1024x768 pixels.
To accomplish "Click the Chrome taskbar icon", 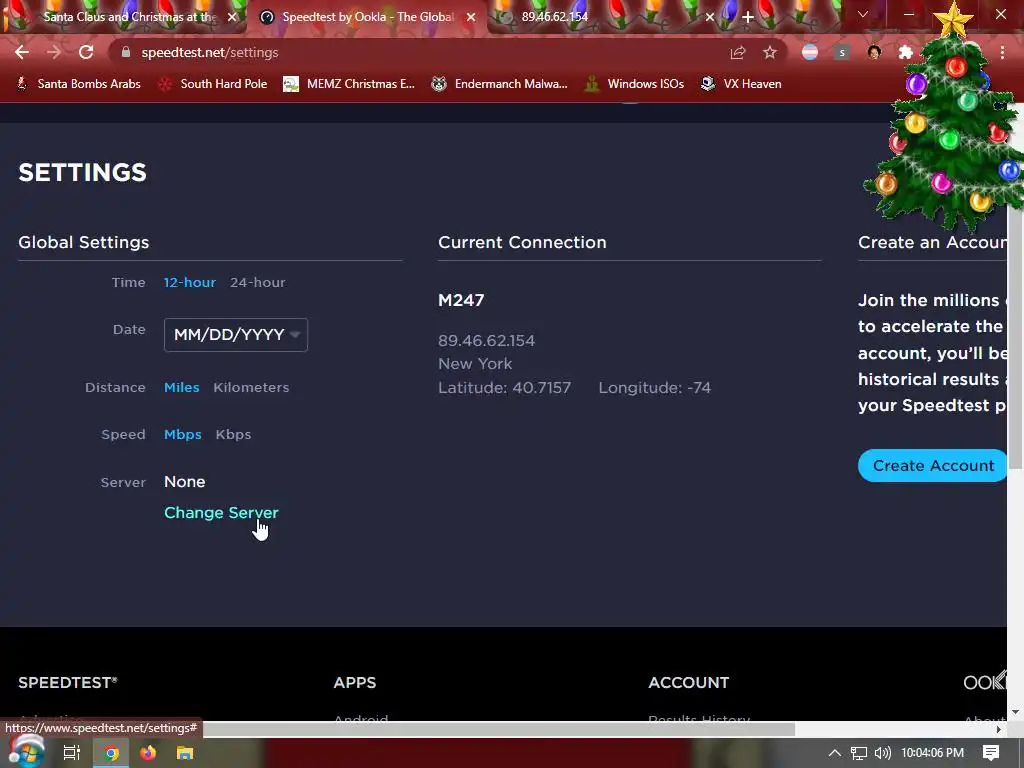I will 111,753.
